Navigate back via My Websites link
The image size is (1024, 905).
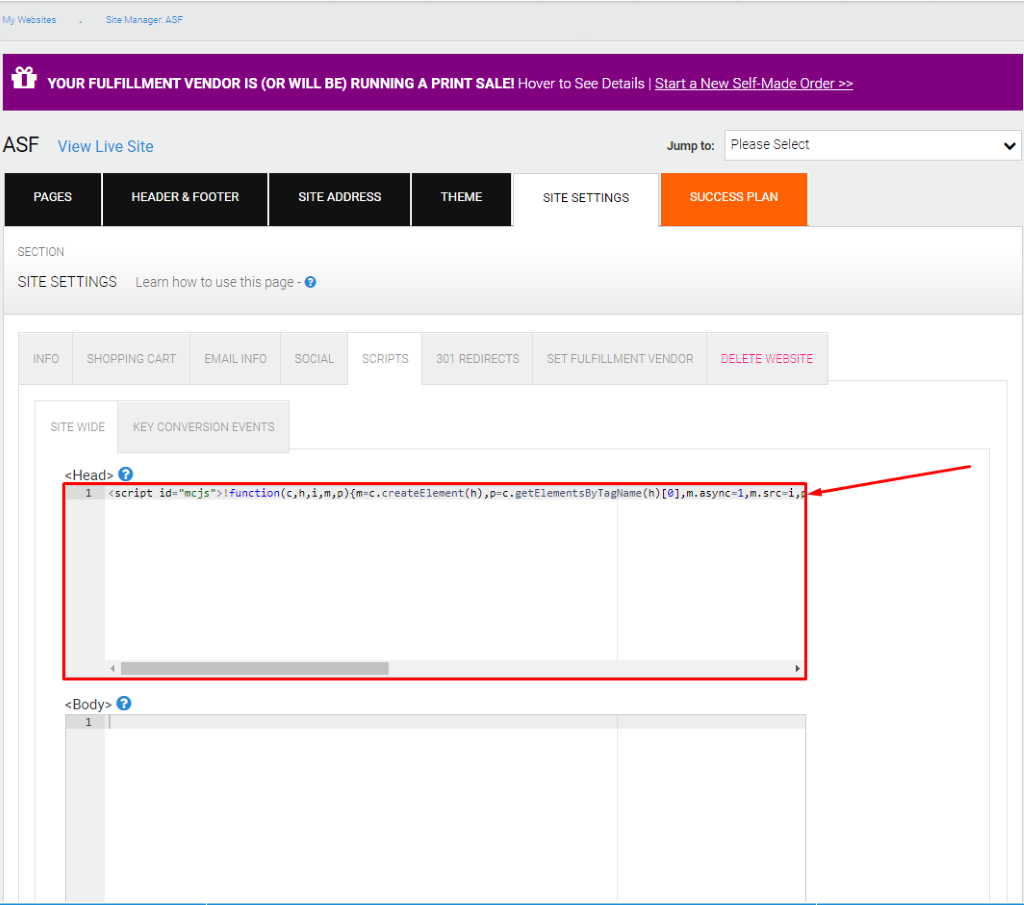(29, 18)
